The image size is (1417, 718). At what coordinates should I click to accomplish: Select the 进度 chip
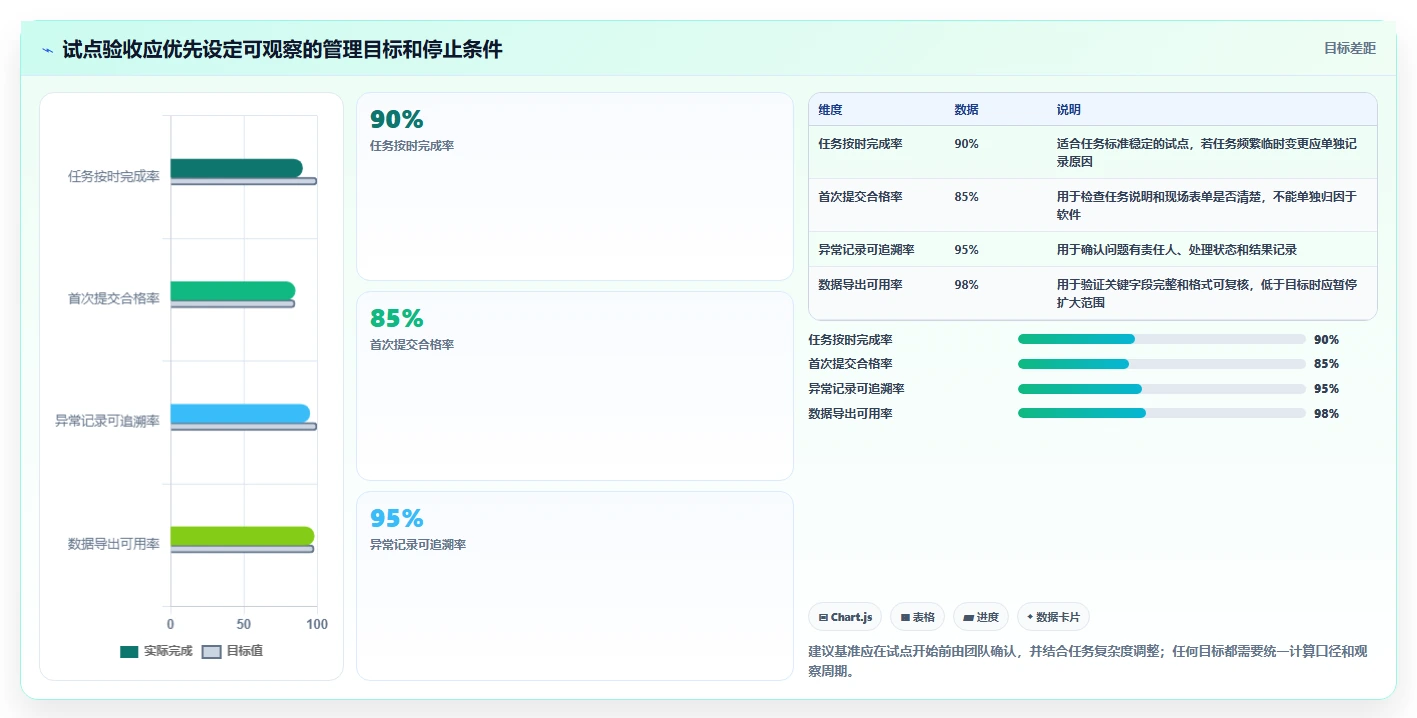click(981, 617)
